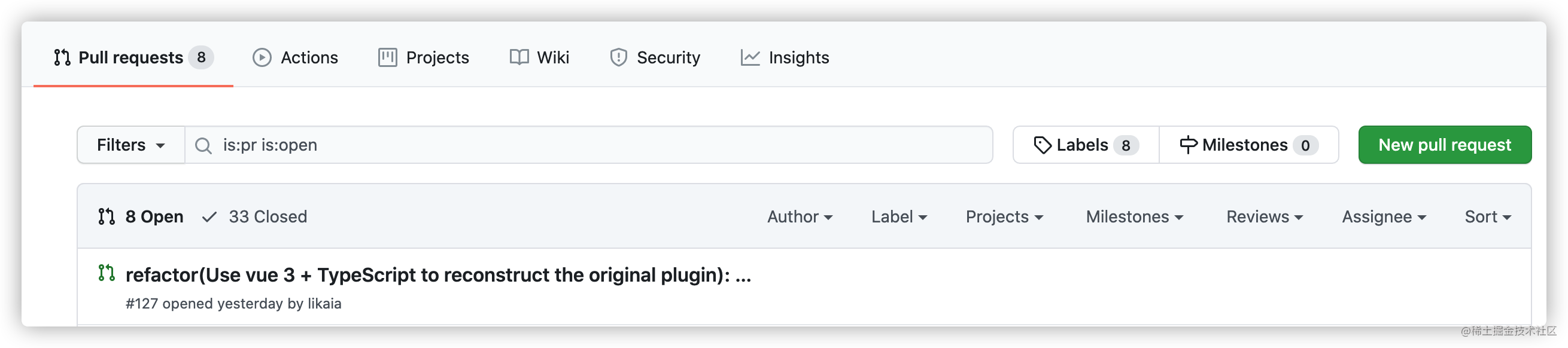Click the Wiki book icon
The height and width of the screenshot is (348, 1568).
tap(519, 58)
